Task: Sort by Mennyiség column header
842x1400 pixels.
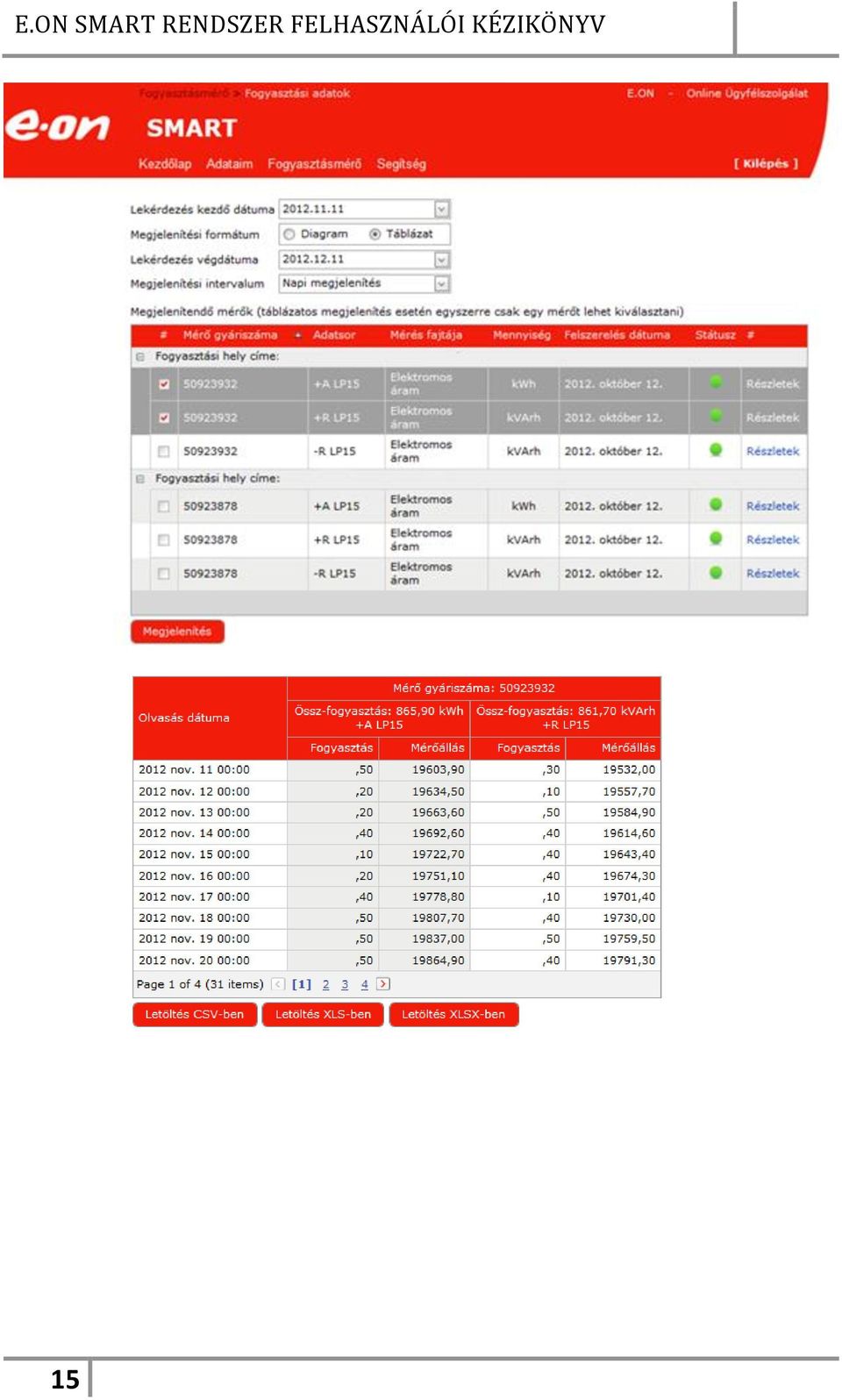Action: click(522, 335)
